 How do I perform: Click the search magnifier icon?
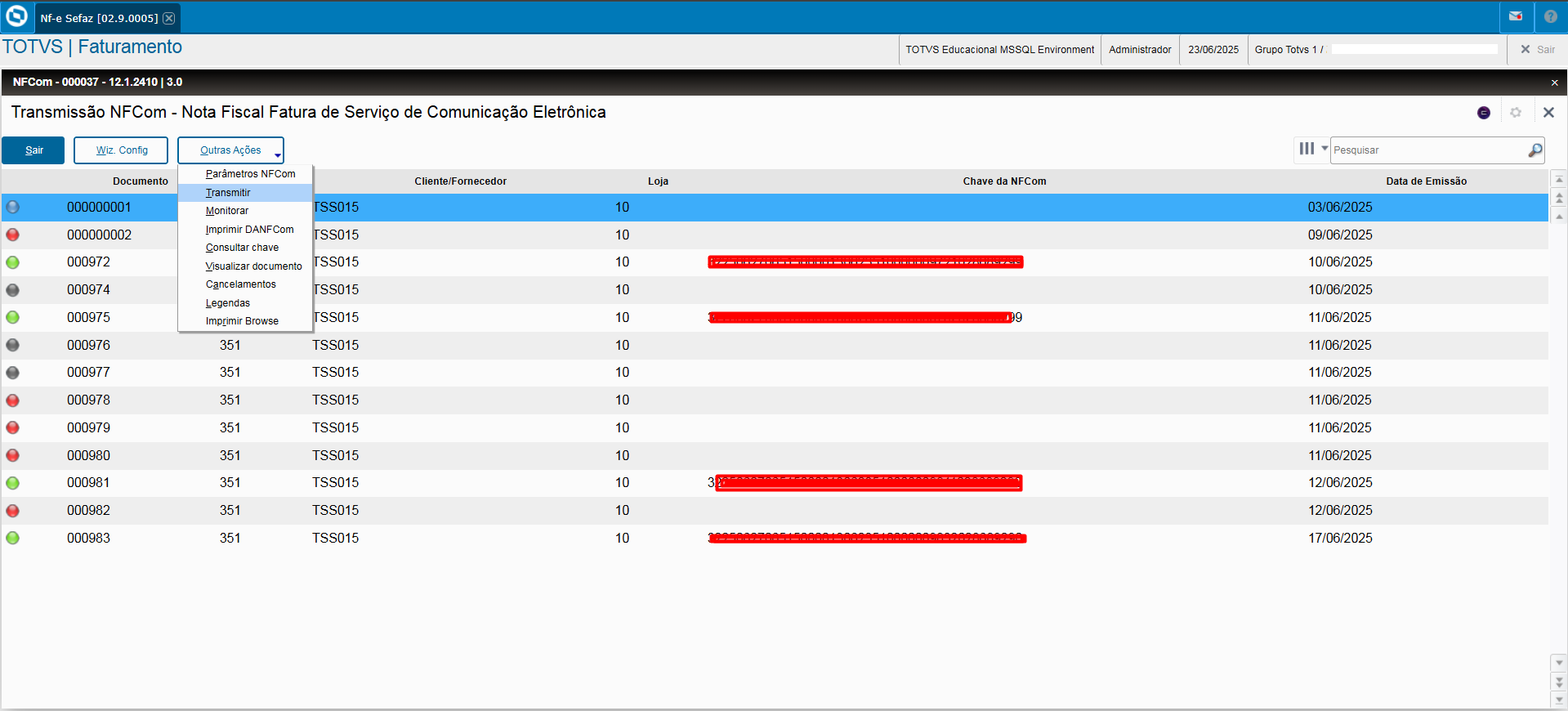point(1535,150)
